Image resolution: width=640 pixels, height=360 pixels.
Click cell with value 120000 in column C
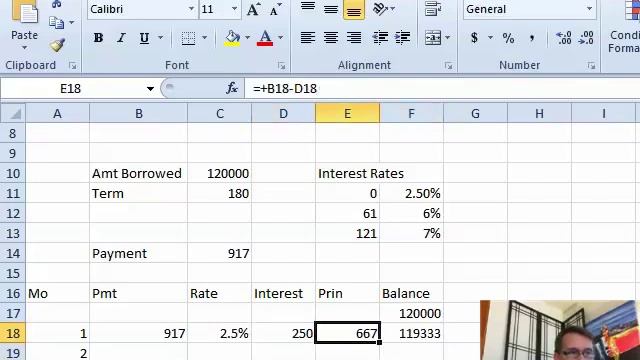click(220, 173)
